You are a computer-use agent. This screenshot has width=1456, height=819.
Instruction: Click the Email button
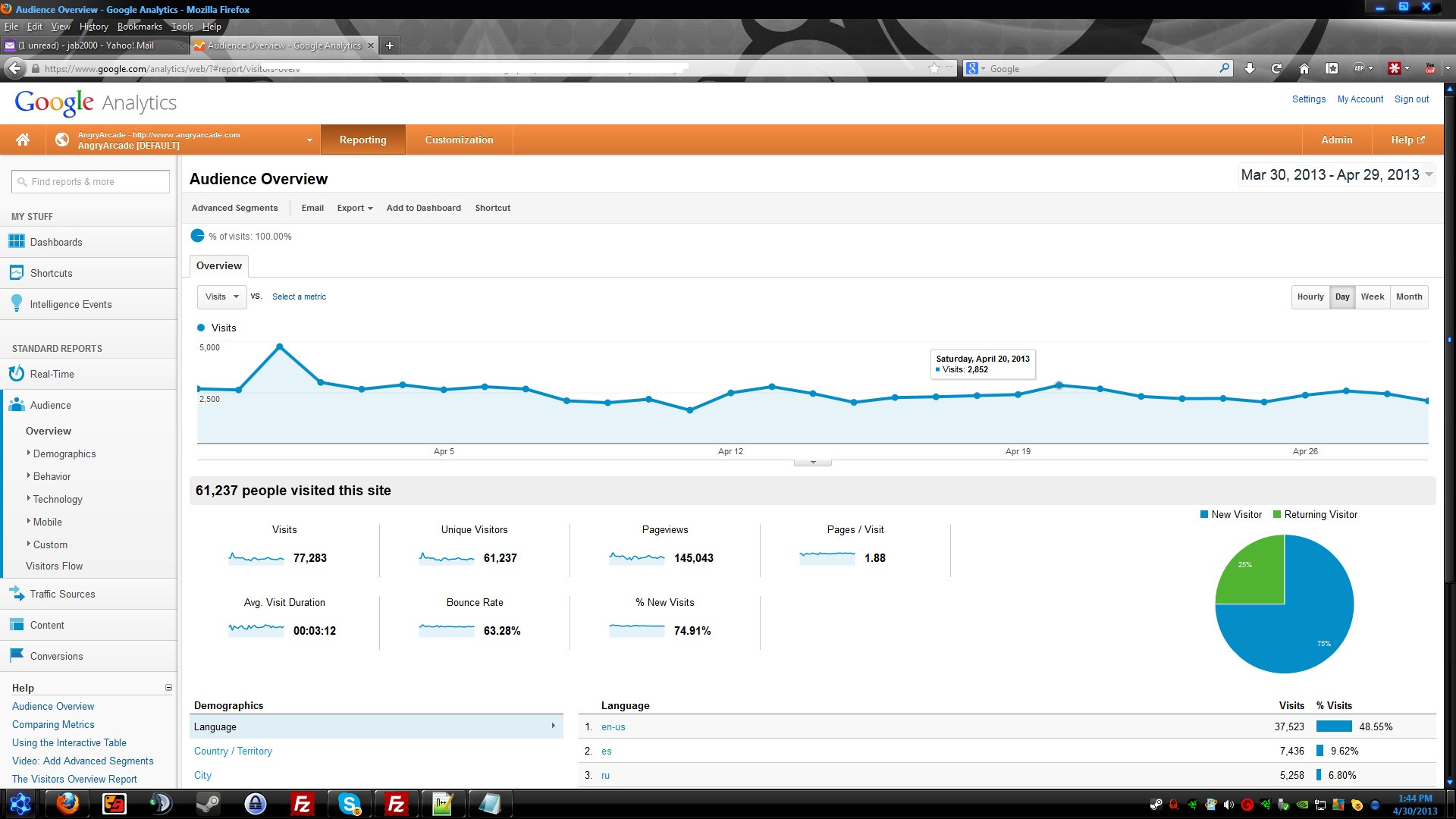312,208
